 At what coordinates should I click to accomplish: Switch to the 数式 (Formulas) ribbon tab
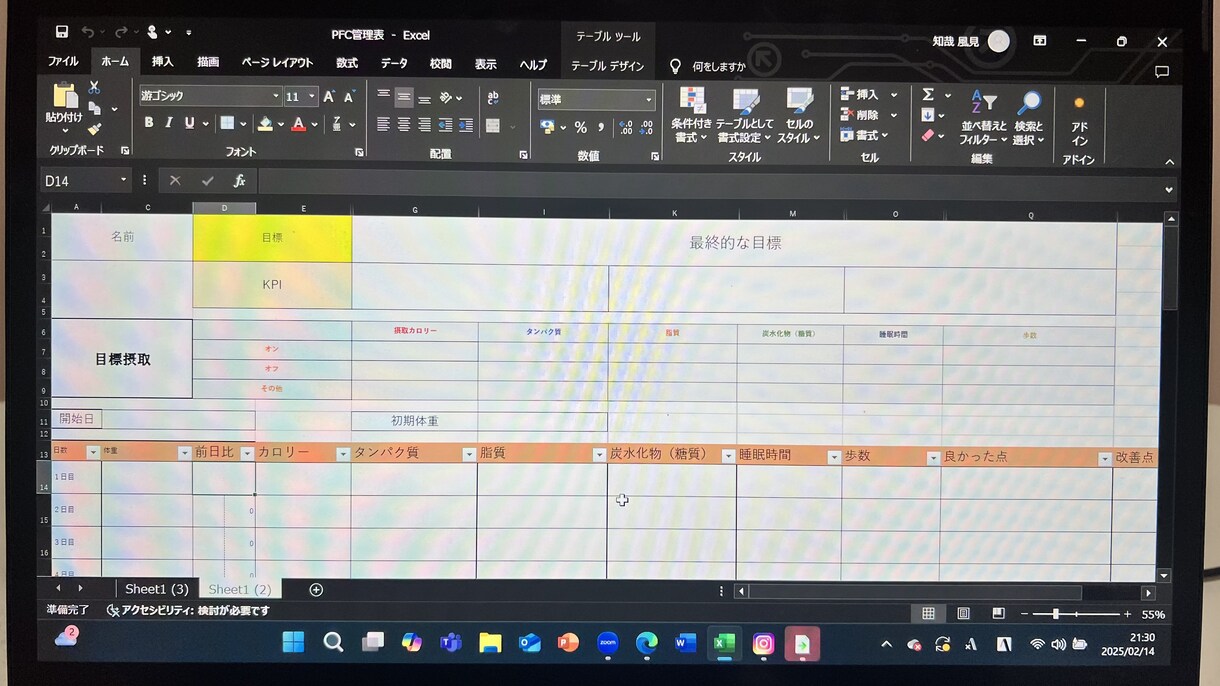point(347,63)
